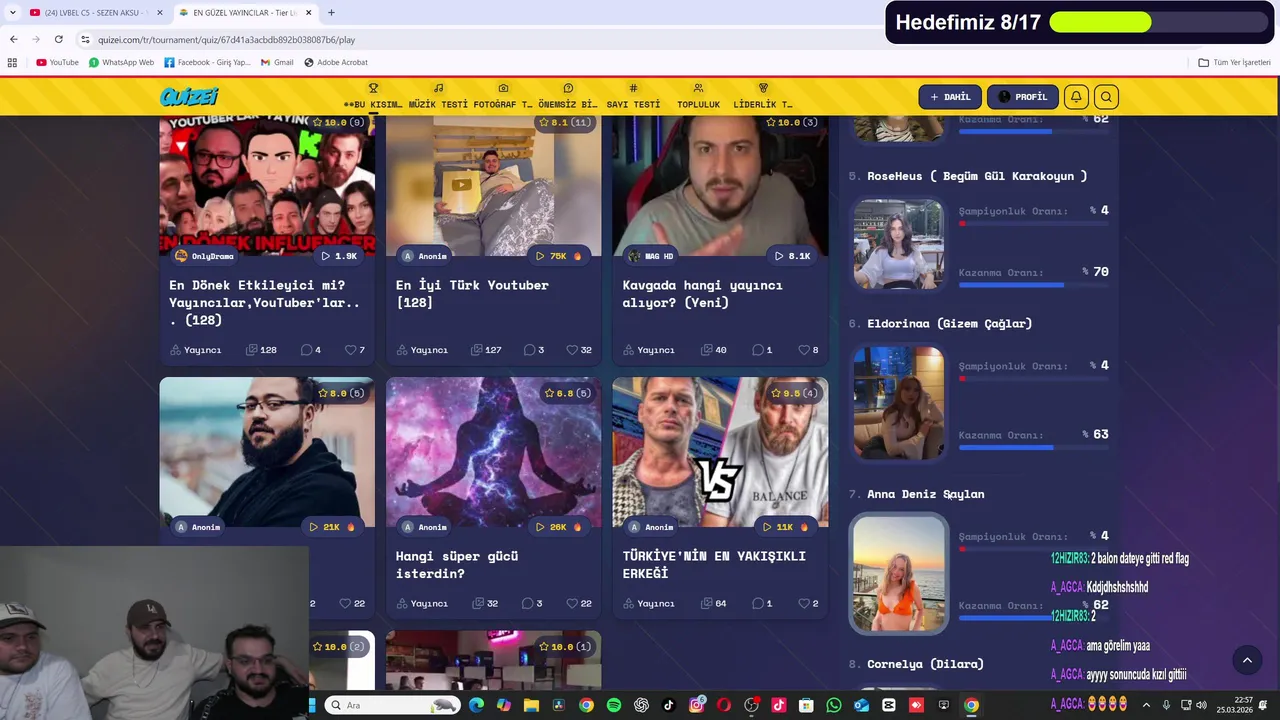The height and width of the screenshot is (720, 1280).
Task: Click the OnlyDrama author label
Action: (204, 256)
